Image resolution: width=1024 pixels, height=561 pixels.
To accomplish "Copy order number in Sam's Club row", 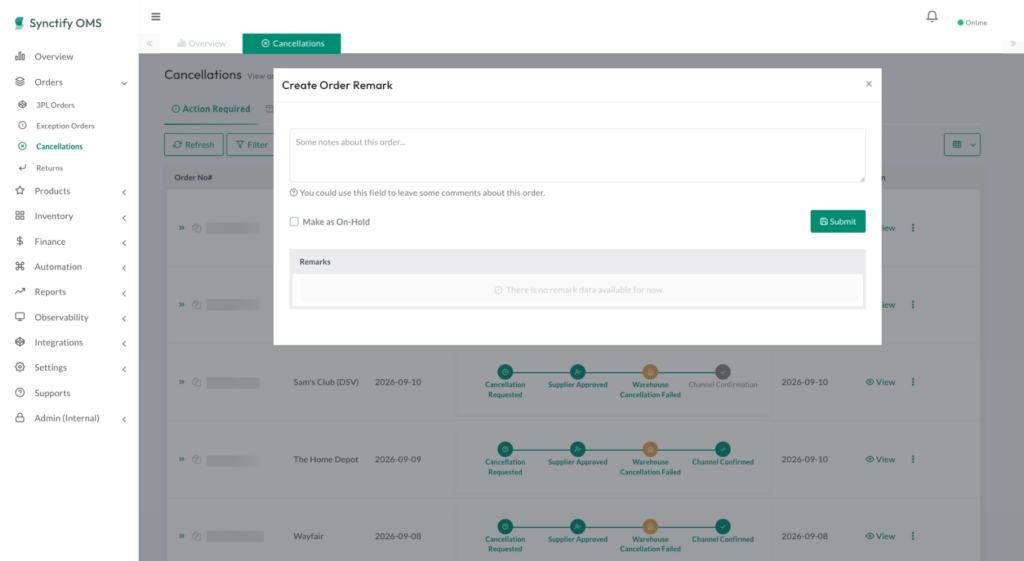I will point(197,382).
